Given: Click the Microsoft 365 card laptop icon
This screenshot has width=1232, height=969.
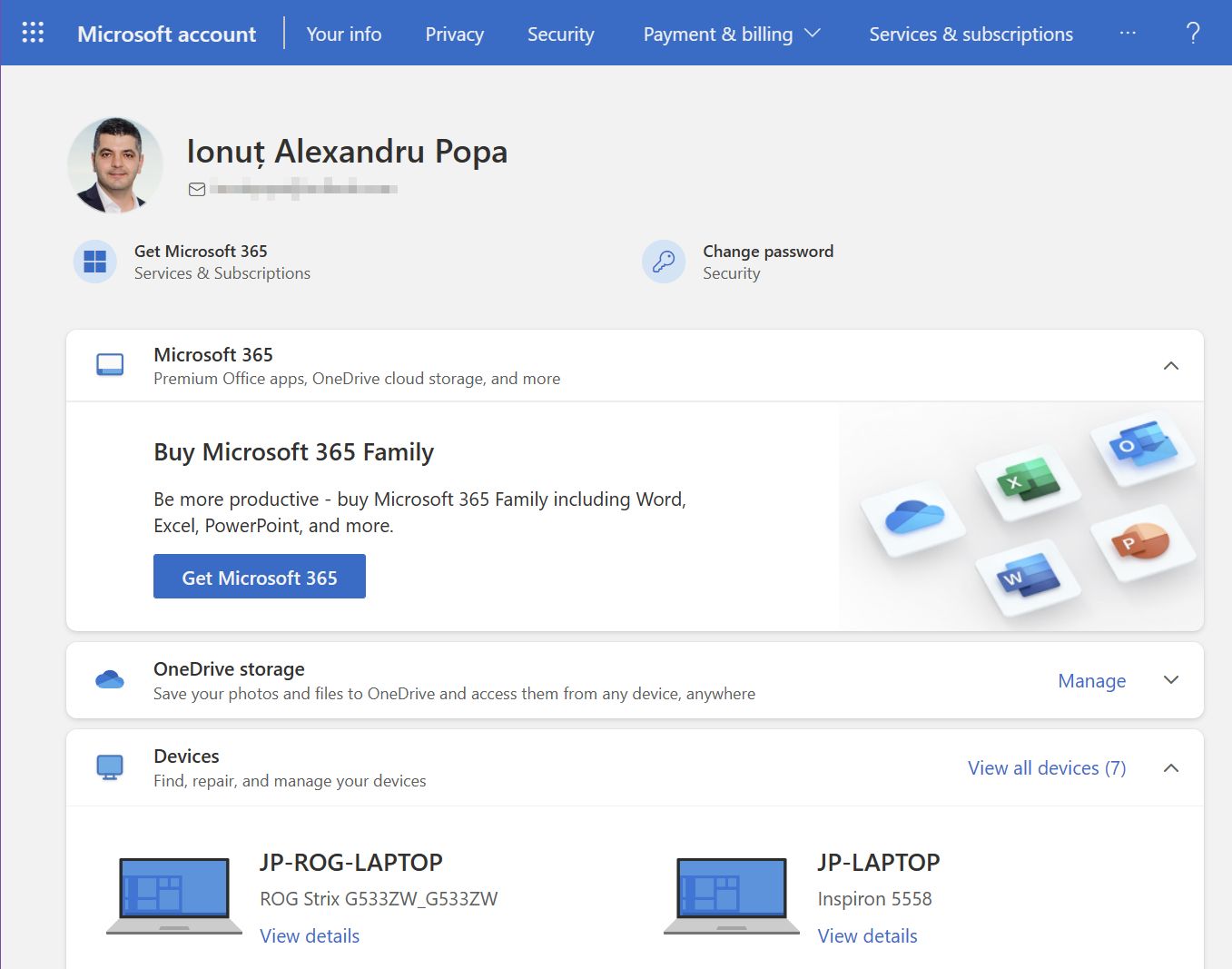Looking at the screenshot, I should (x=110, y=365).
